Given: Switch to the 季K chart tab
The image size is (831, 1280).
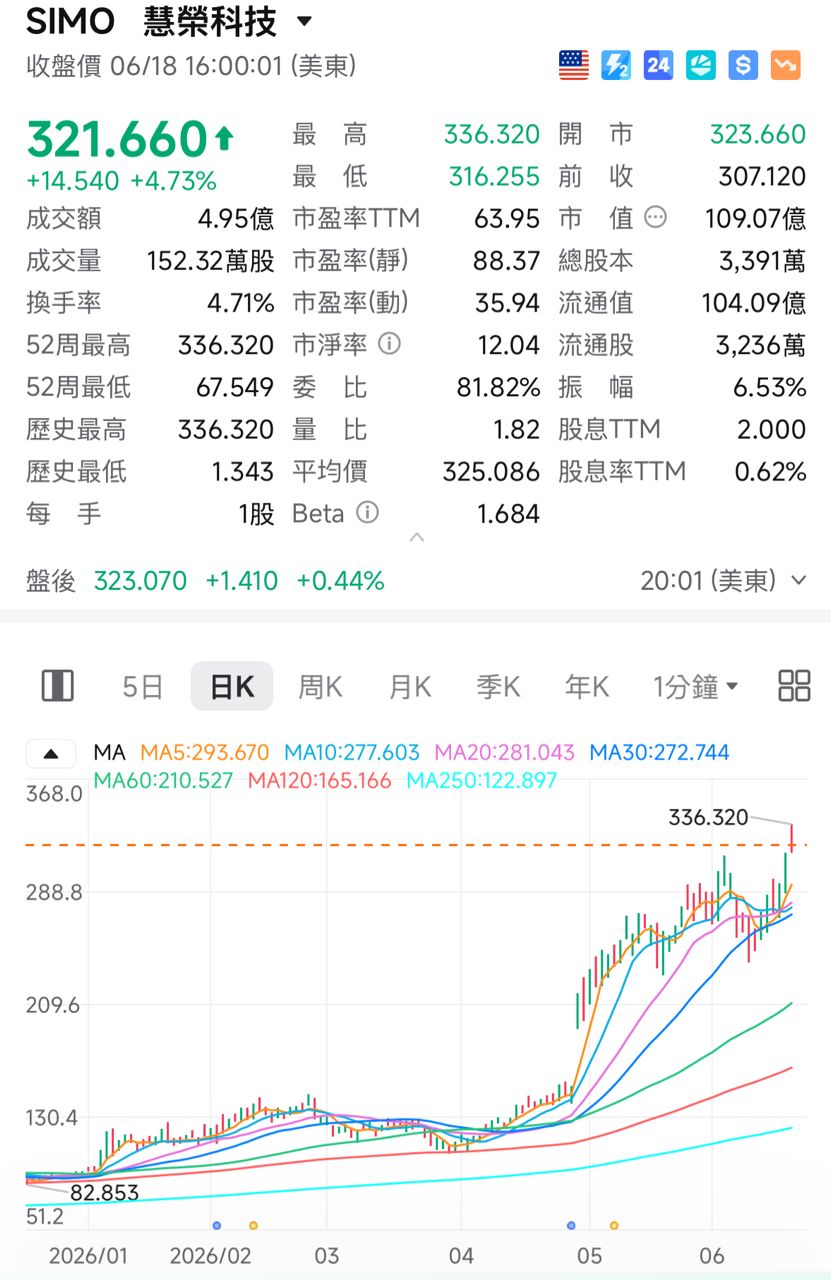Looking at the screenshot, I should click(x=498, y=687).
